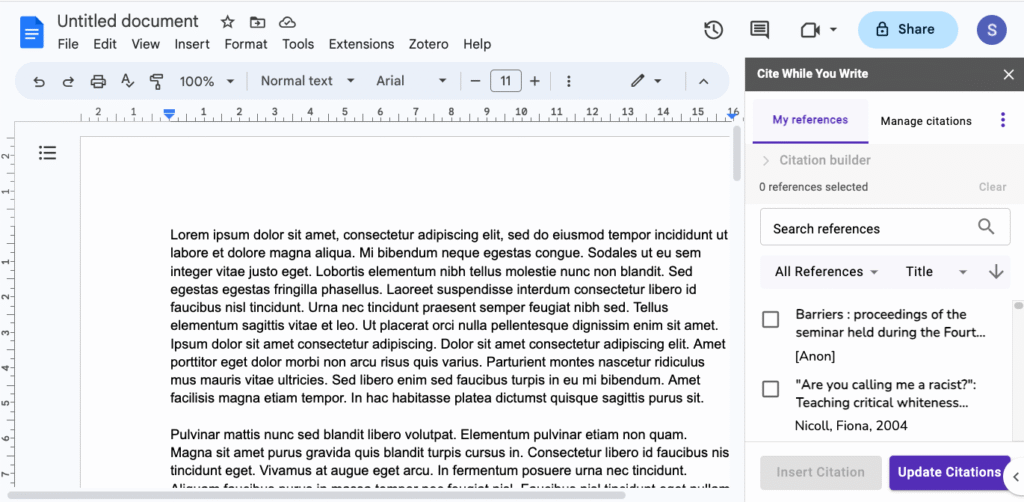Click the search magnifier in references

pos(986,227)
